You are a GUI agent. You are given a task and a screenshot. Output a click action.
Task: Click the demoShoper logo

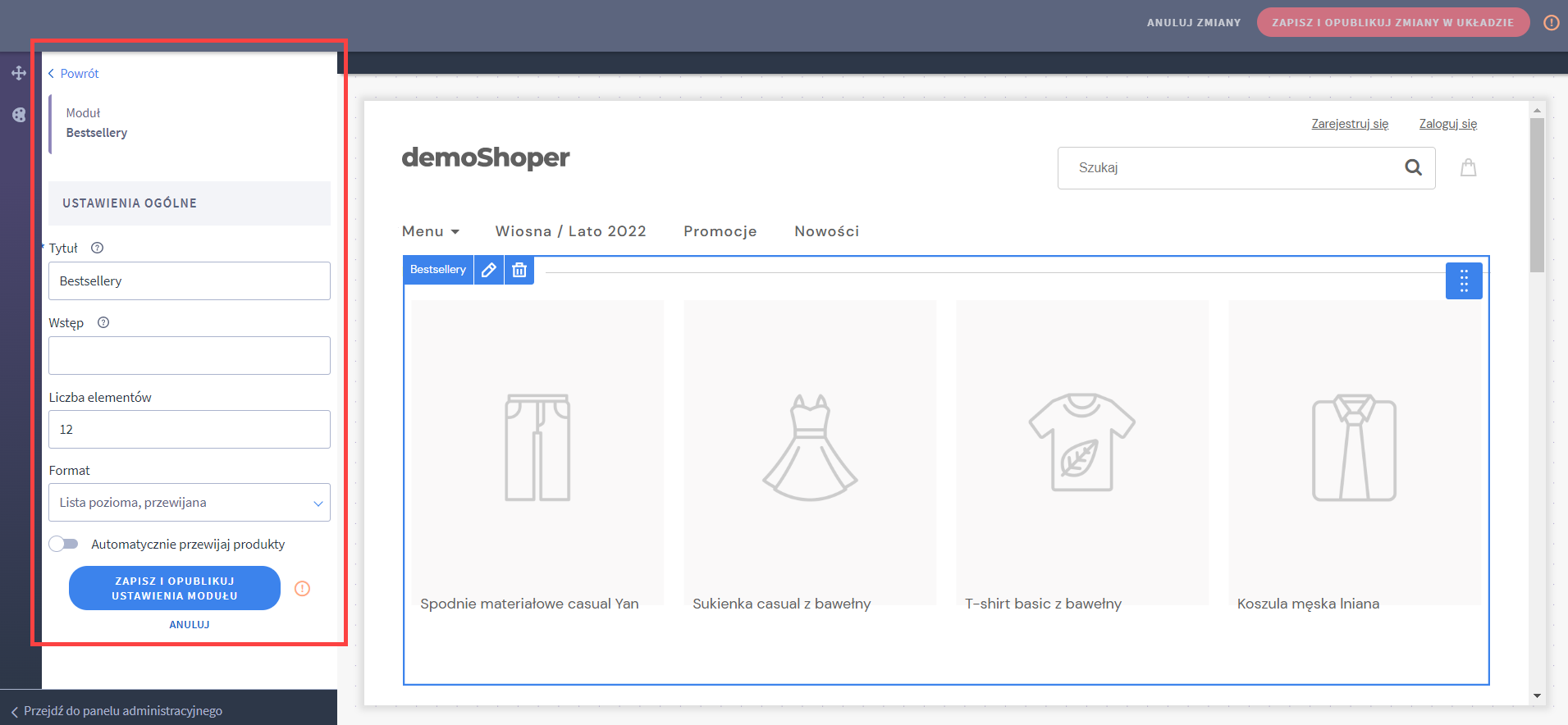[x=485, y=157]
